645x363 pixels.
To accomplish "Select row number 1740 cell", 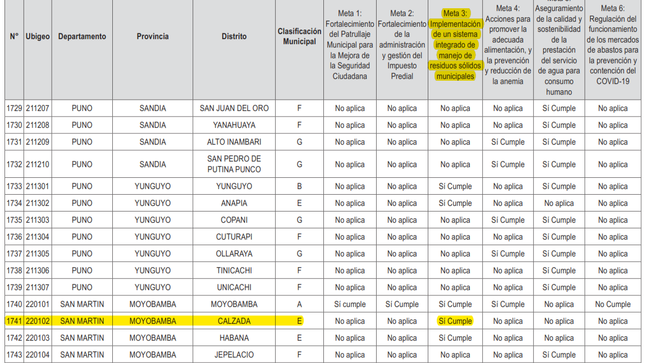I will [x=14, y=304].
